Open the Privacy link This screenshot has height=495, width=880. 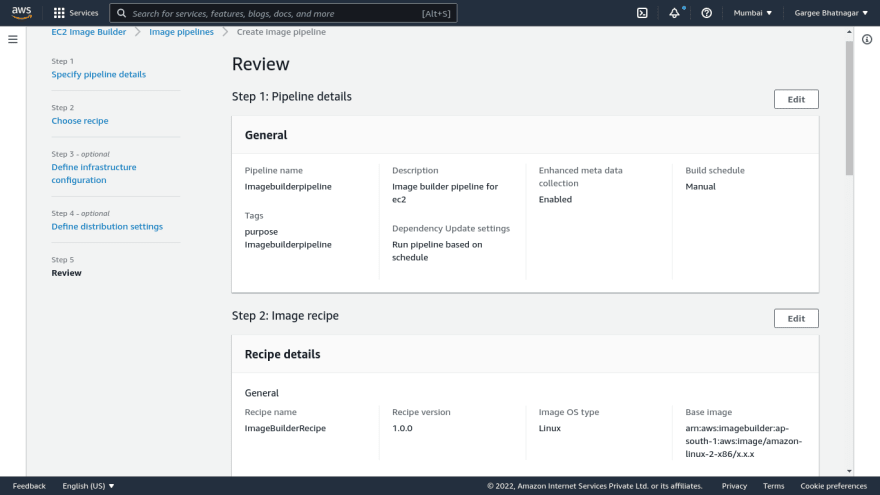(734, 486)
